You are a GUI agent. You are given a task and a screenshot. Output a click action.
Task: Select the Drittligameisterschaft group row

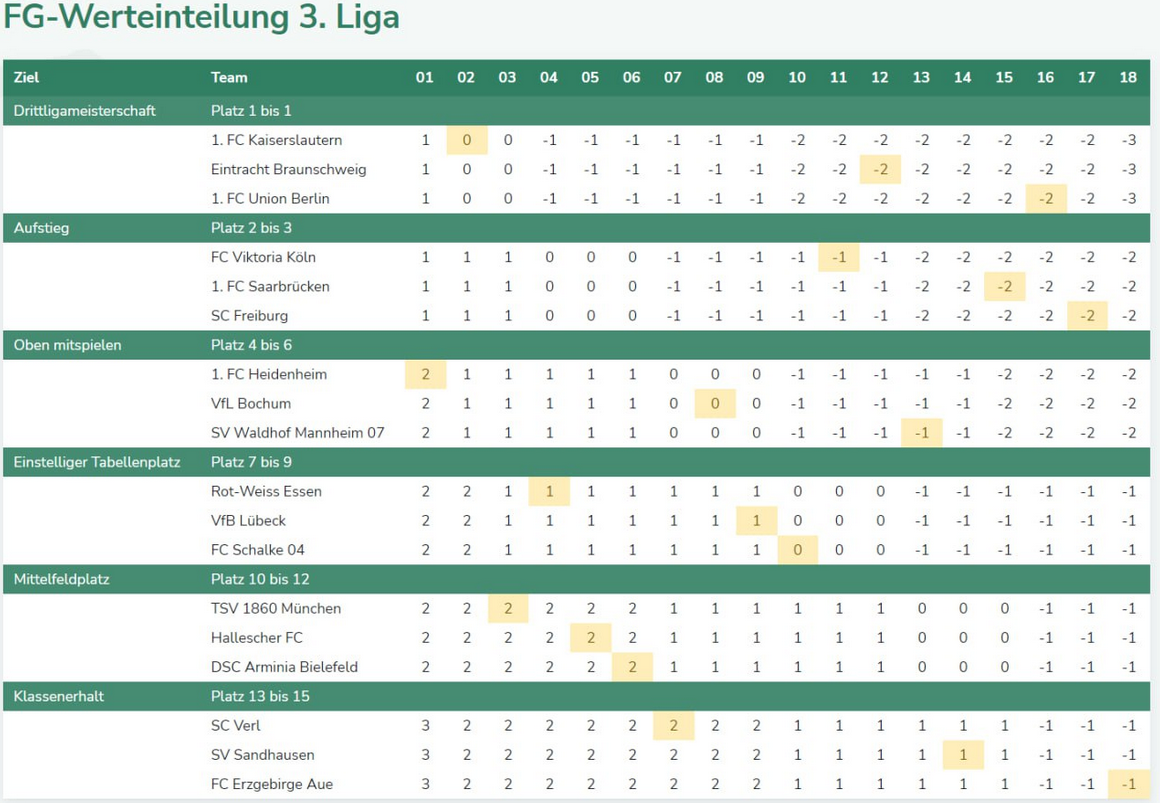tap(85, 111)
